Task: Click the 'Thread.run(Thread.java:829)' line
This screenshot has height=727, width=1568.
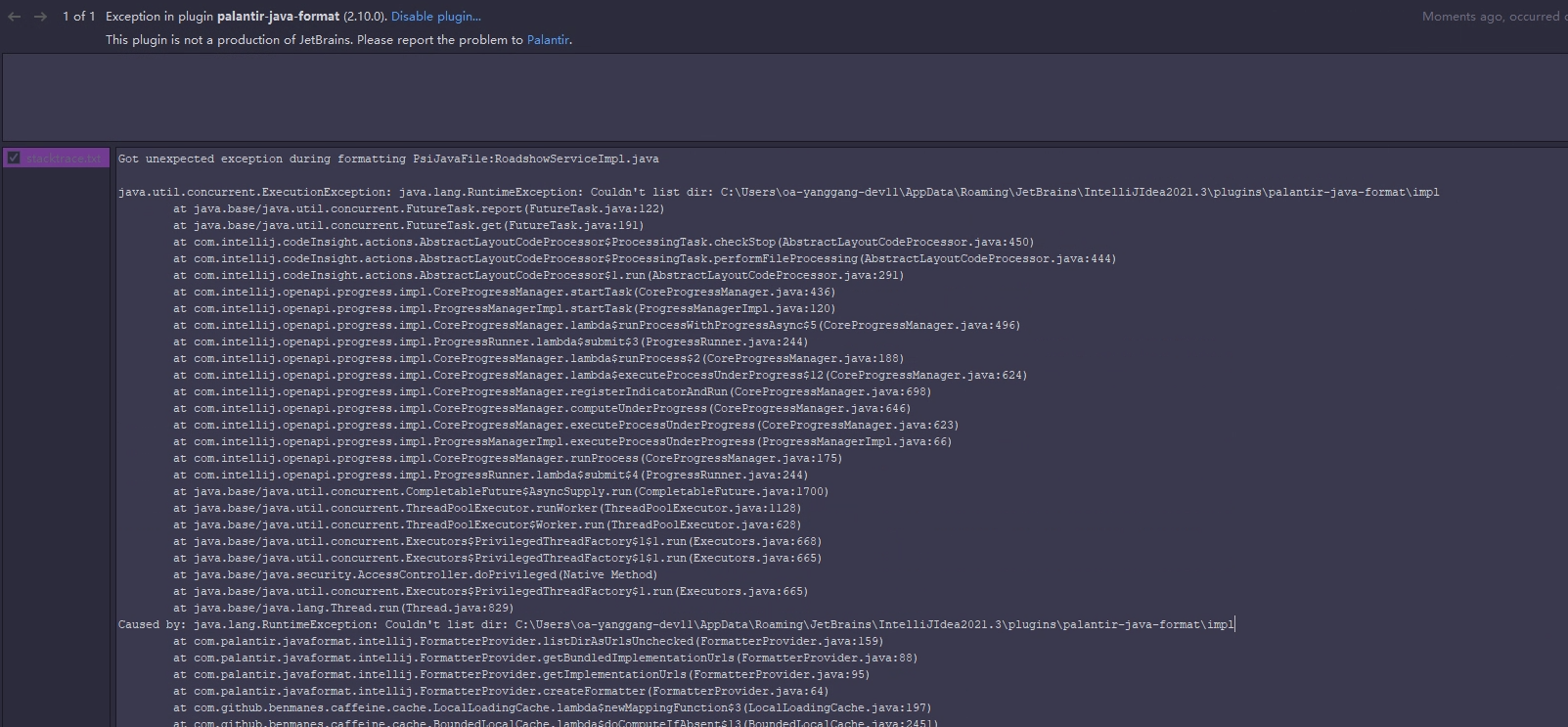Action: coord(343,608)
